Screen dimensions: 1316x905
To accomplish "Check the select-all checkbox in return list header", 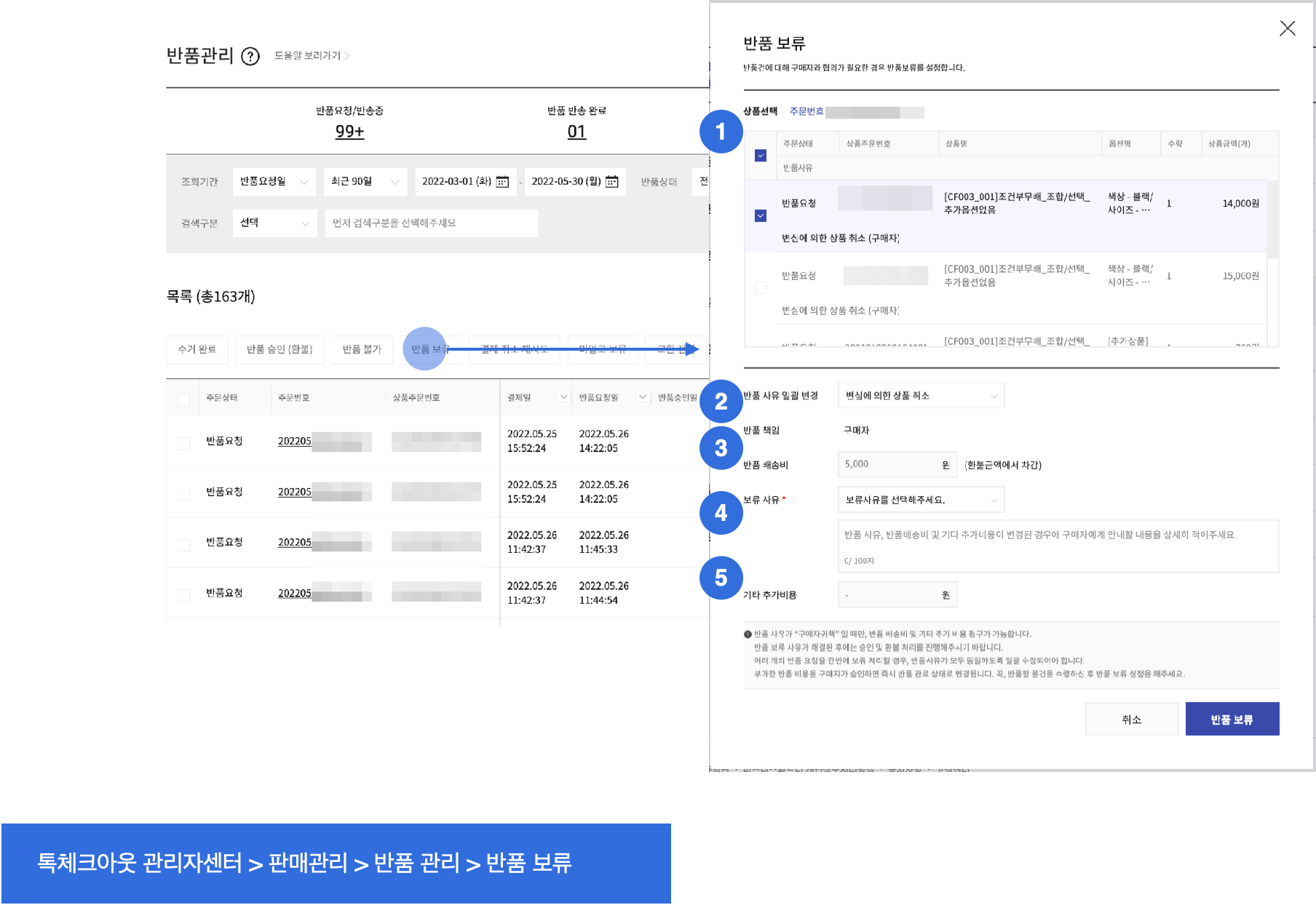I will pyautogui.click(x=183, y=399).
